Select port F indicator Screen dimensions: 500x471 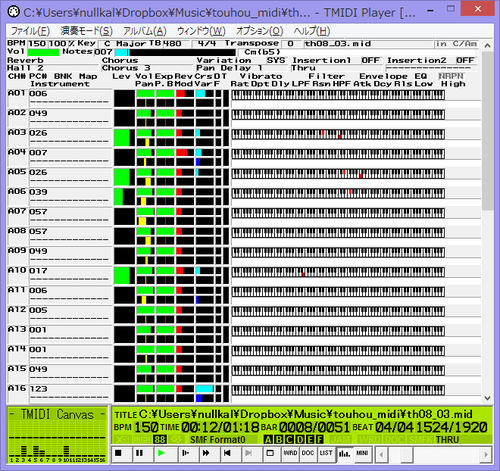319,440
